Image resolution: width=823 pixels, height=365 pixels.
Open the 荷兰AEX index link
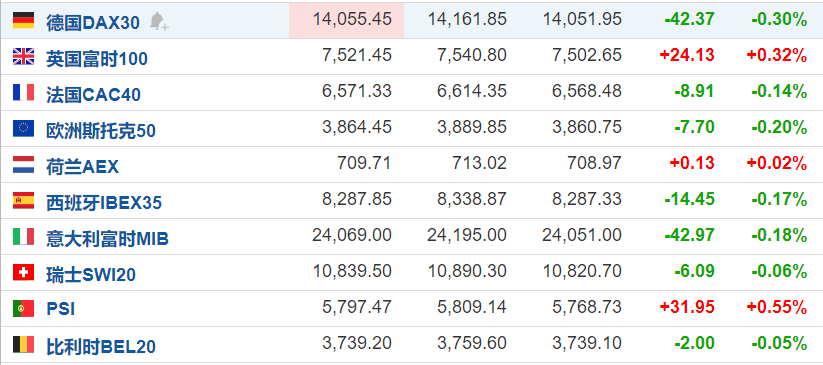click(82, 166)
